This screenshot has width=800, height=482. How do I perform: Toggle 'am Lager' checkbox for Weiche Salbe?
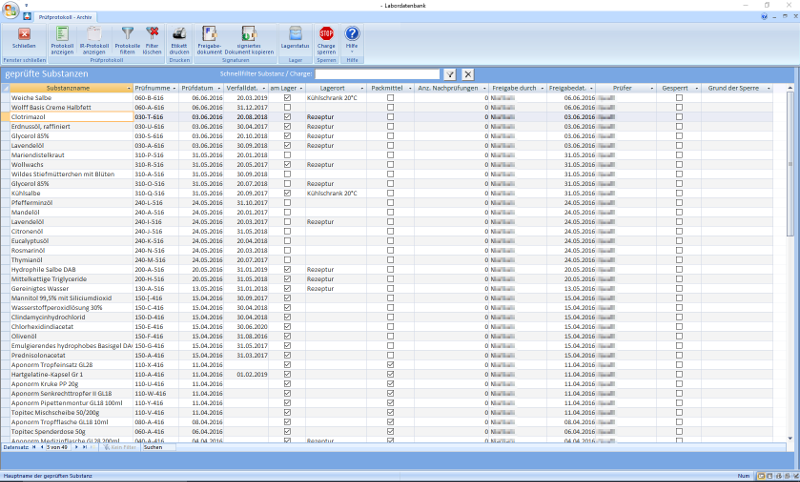coord(288,98)
